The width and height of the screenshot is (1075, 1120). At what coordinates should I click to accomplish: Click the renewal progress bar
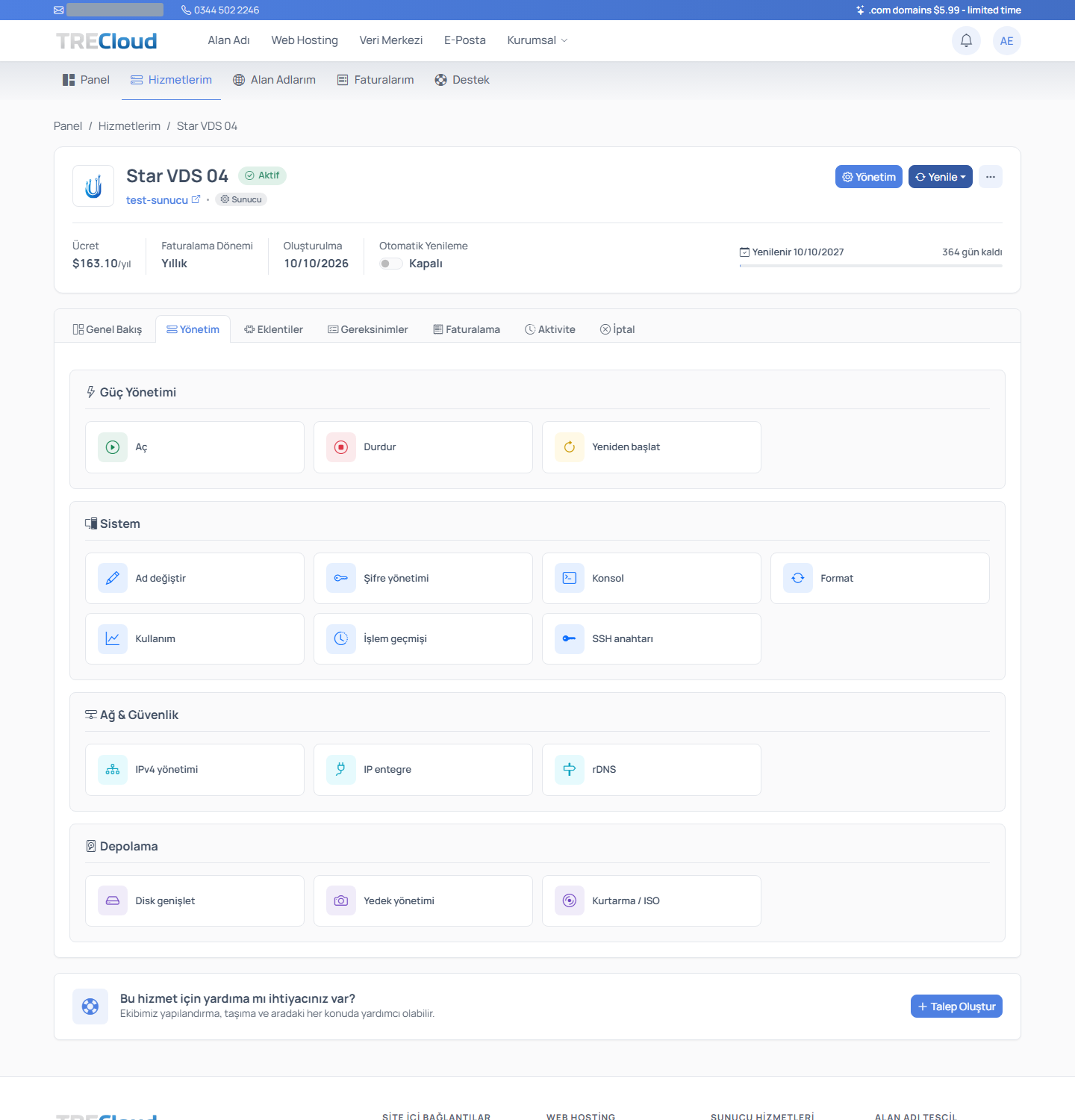click(x=870, y=266)
